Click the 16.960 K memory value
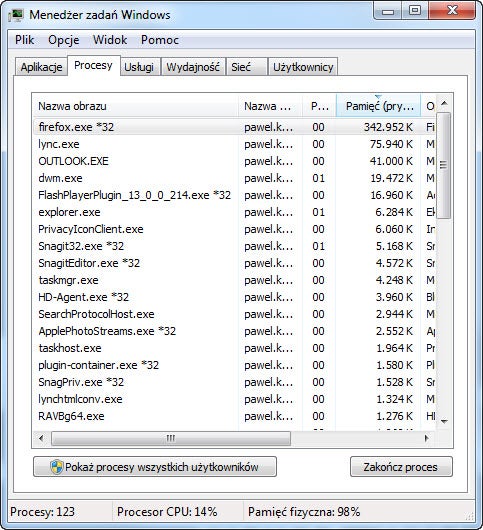 391,195
